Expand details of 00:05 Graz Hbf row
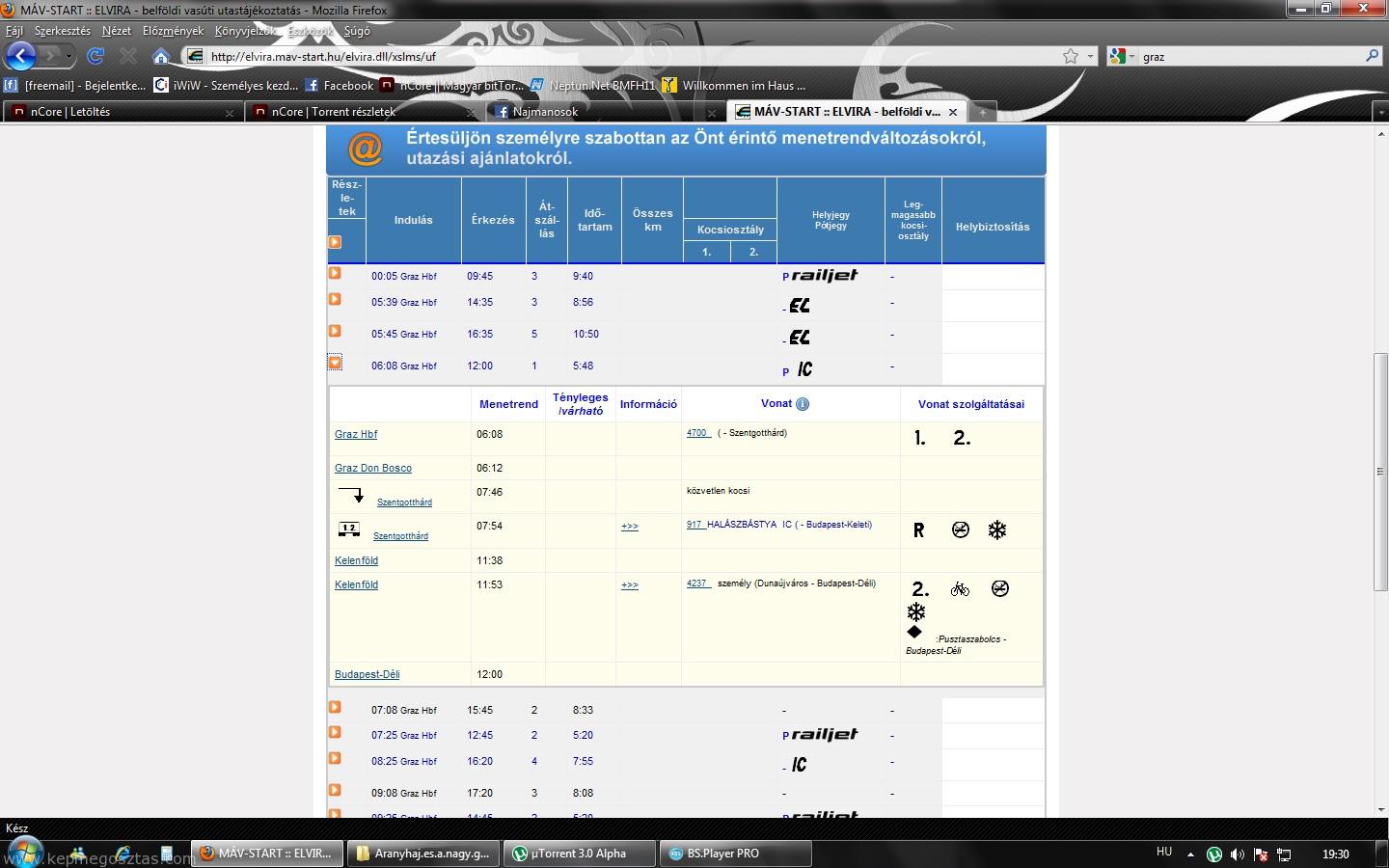 pyautogui.click(x=335, y=273)
